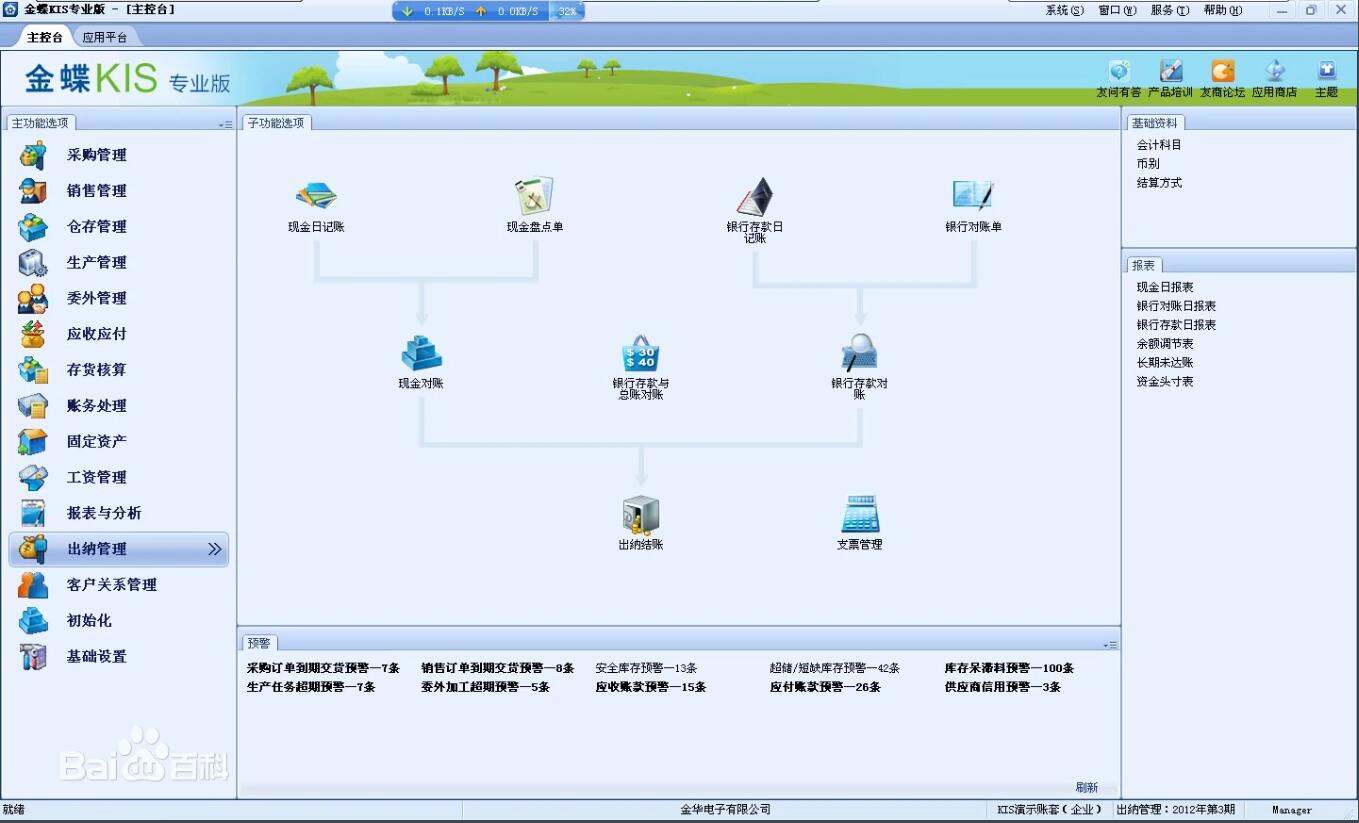The image size is (1359, 823).
Task: Open the 现金日报表 report
Action: (x=1165, y=287)
